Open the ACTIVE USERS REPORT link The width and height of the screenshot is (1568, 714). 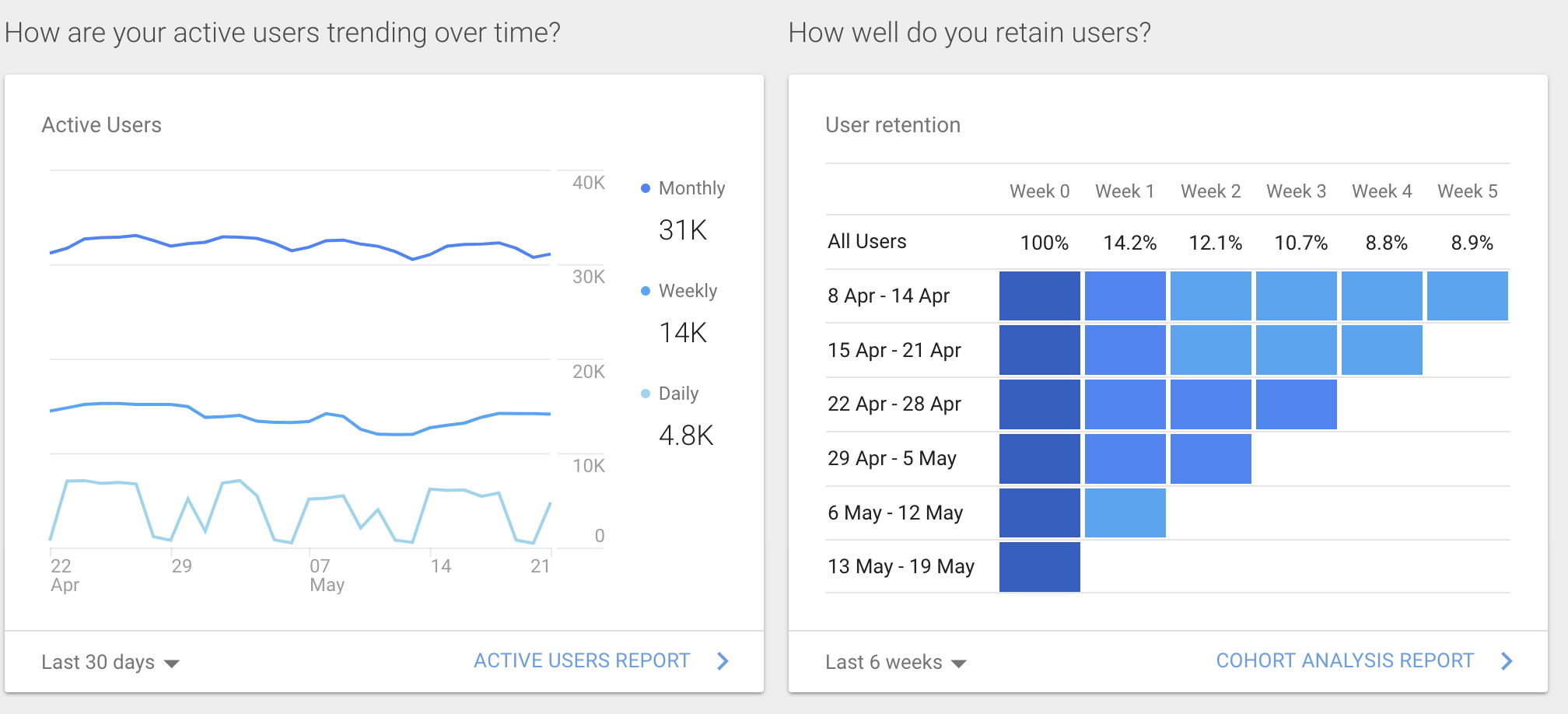(582, 660)
